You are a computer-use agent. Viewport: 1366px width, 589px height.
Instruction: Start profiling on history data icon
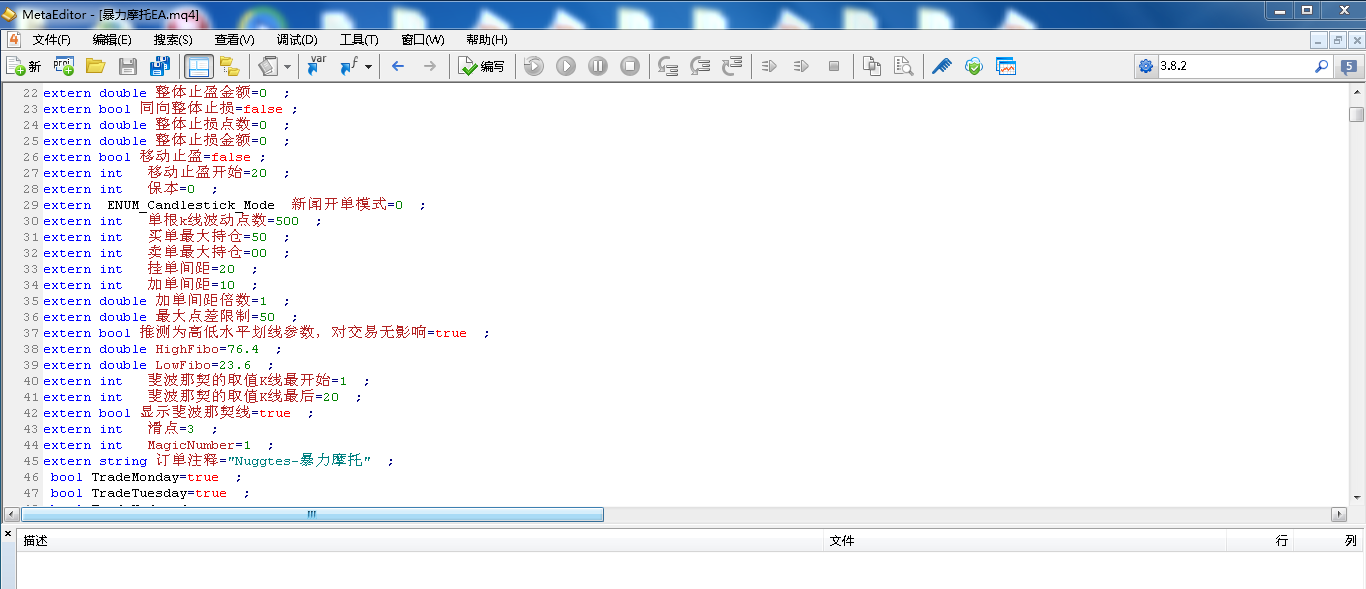coord(801,66)
